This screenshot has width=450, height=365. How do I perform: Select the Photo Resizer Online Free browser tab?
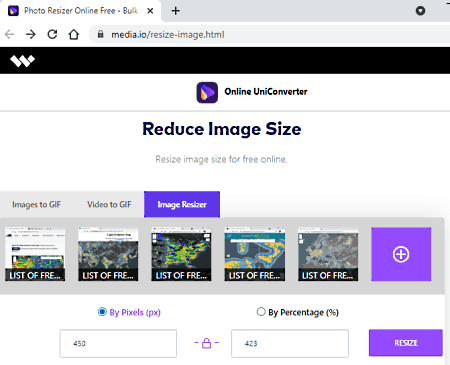(80, 11)
